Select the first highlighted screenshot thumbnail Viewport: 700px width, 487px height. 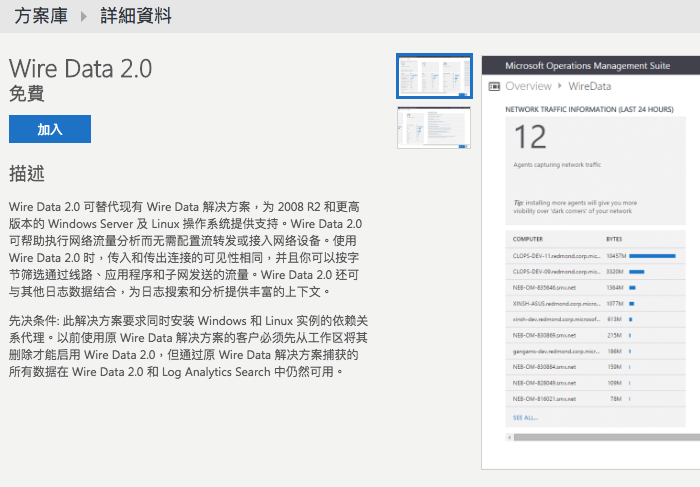click(434, 76)
